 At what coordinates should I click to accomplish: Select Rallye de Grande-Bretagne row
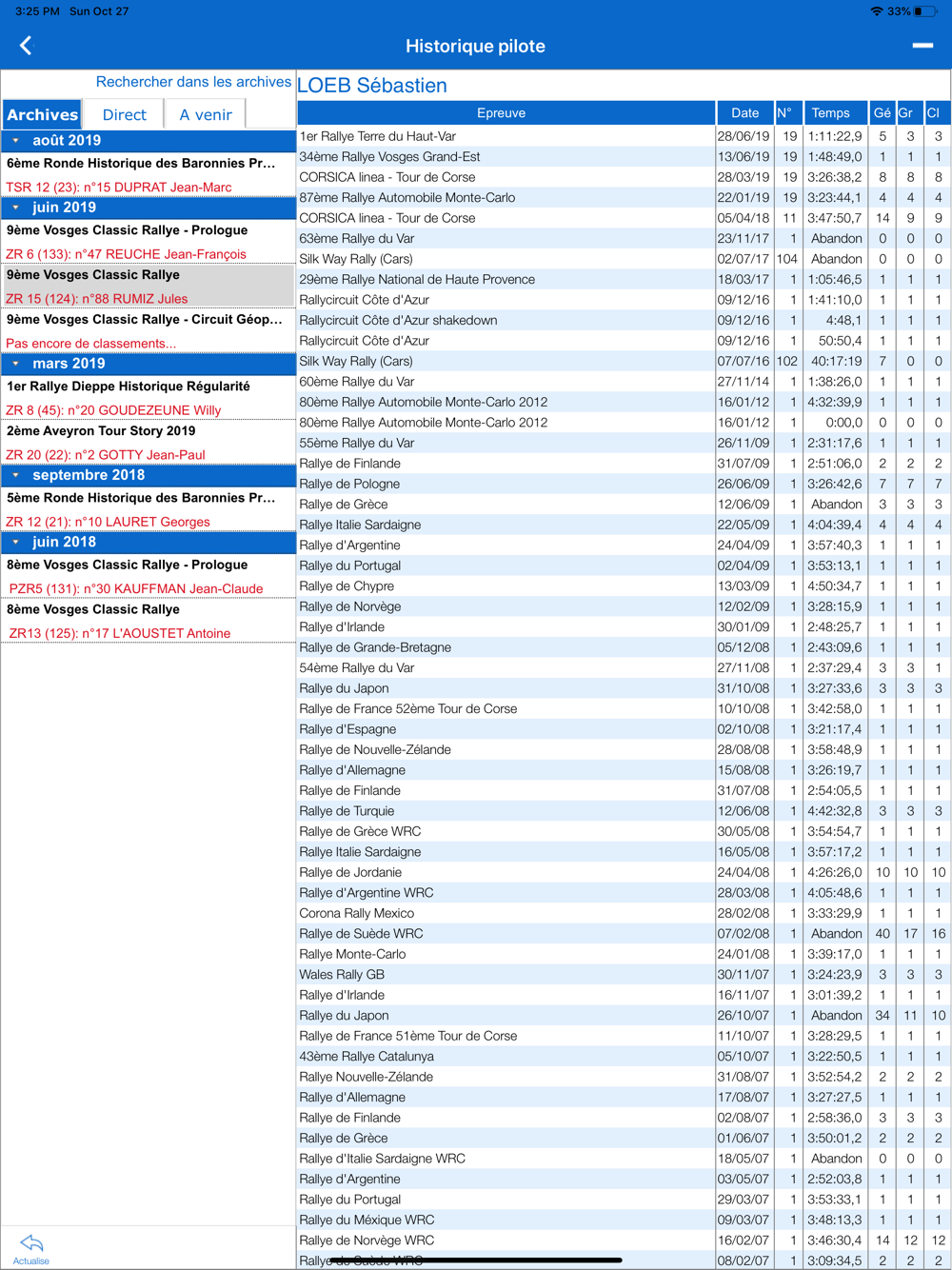click(x=624, y=647)
